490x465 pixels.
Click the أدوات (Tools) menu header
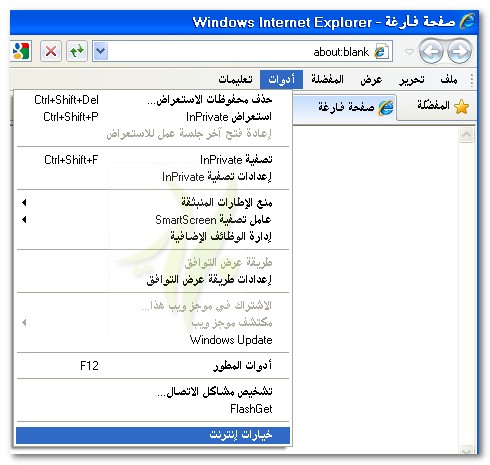pos(281,79)
